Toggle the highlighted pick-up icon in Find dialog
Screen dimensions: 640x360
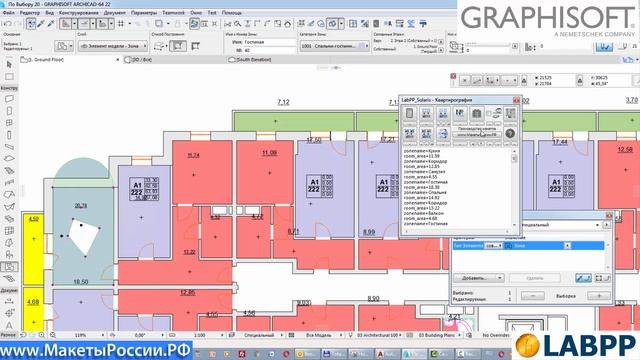pos(583,278)
